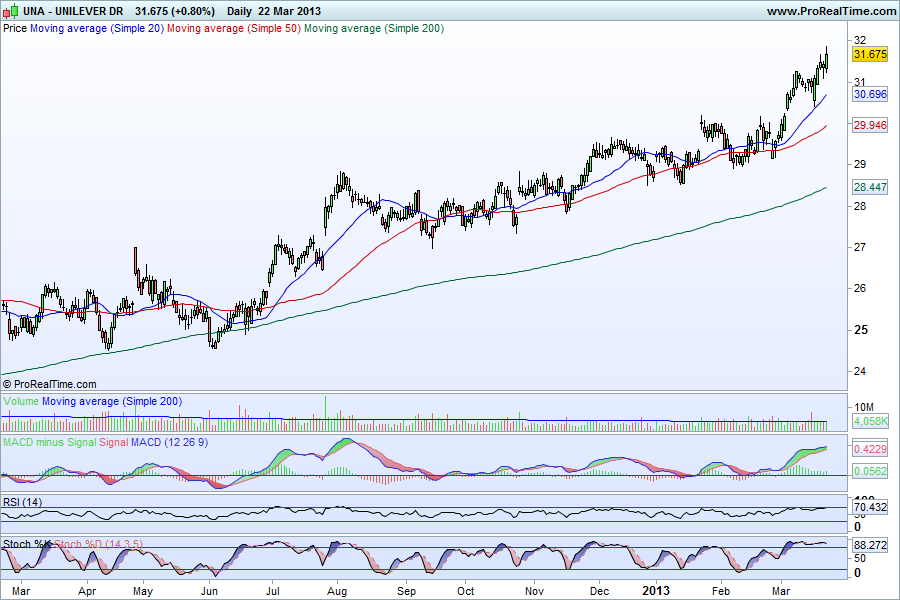Click the 31.675 (+0.80%) quote text
This screenshot has width=900, height=600.
175,11
